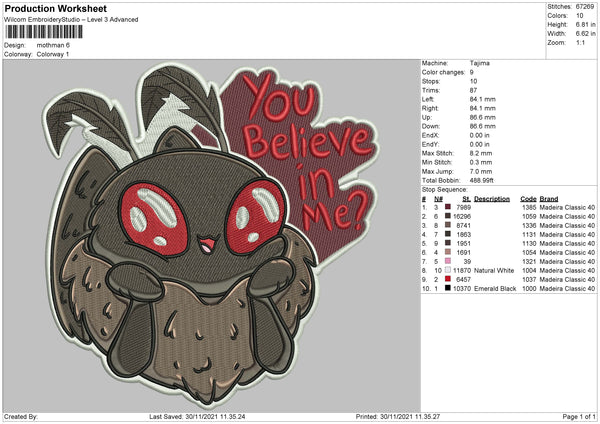The width and height of the screenshot is (600, 424).
Task: Click the 'Color changes:' label
Action: 443,72
